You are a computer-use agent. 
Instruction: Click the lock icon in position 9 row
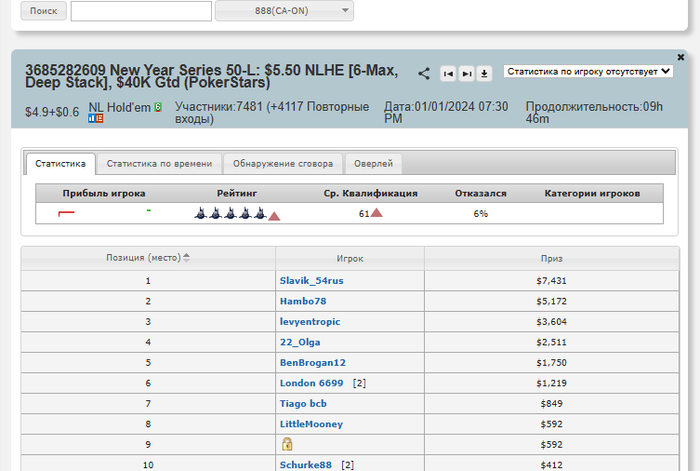(x=287, y=444)
